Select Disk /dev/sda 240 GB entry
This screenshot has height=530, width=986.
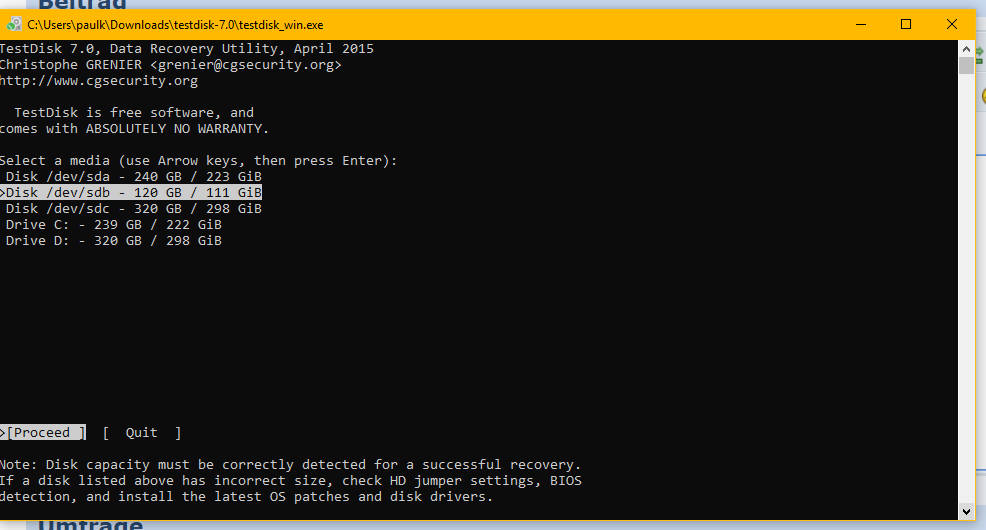point(133,177)
